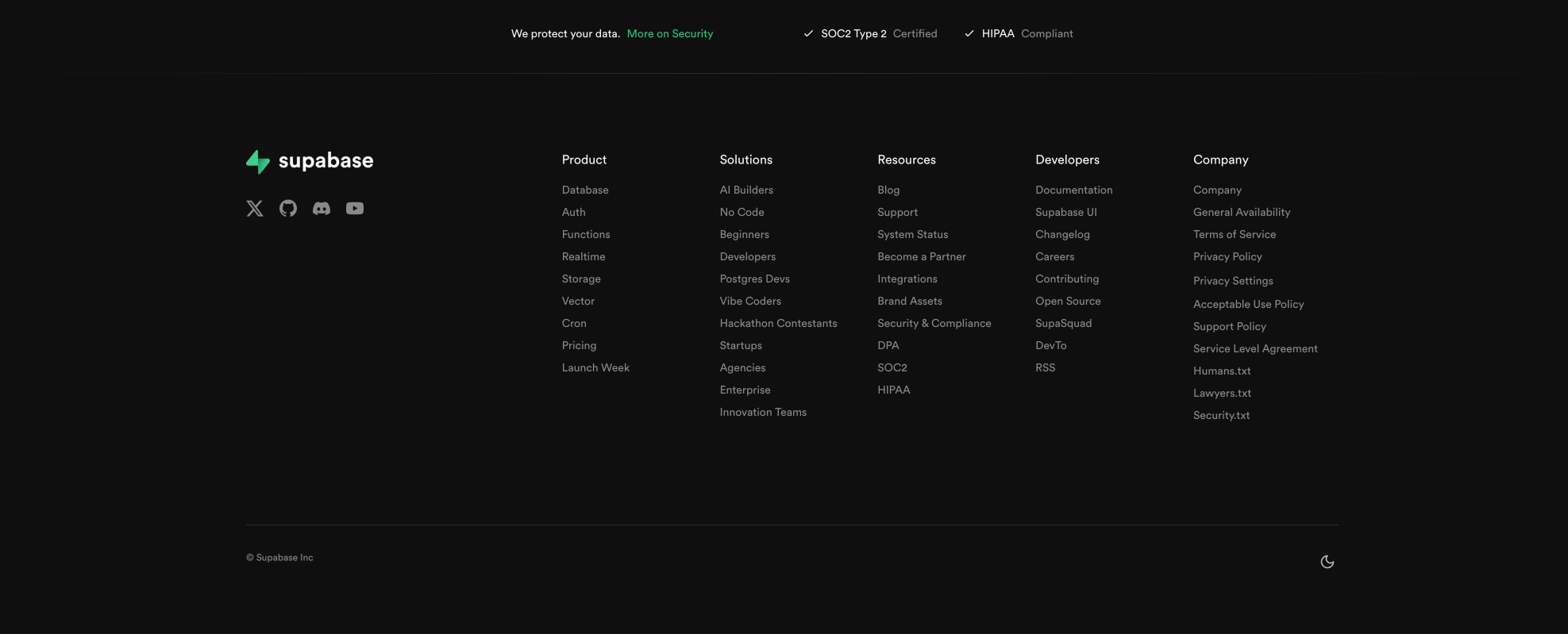Open Privacy Settings
Viewport: 1568px width, 634px height.
1233,281
